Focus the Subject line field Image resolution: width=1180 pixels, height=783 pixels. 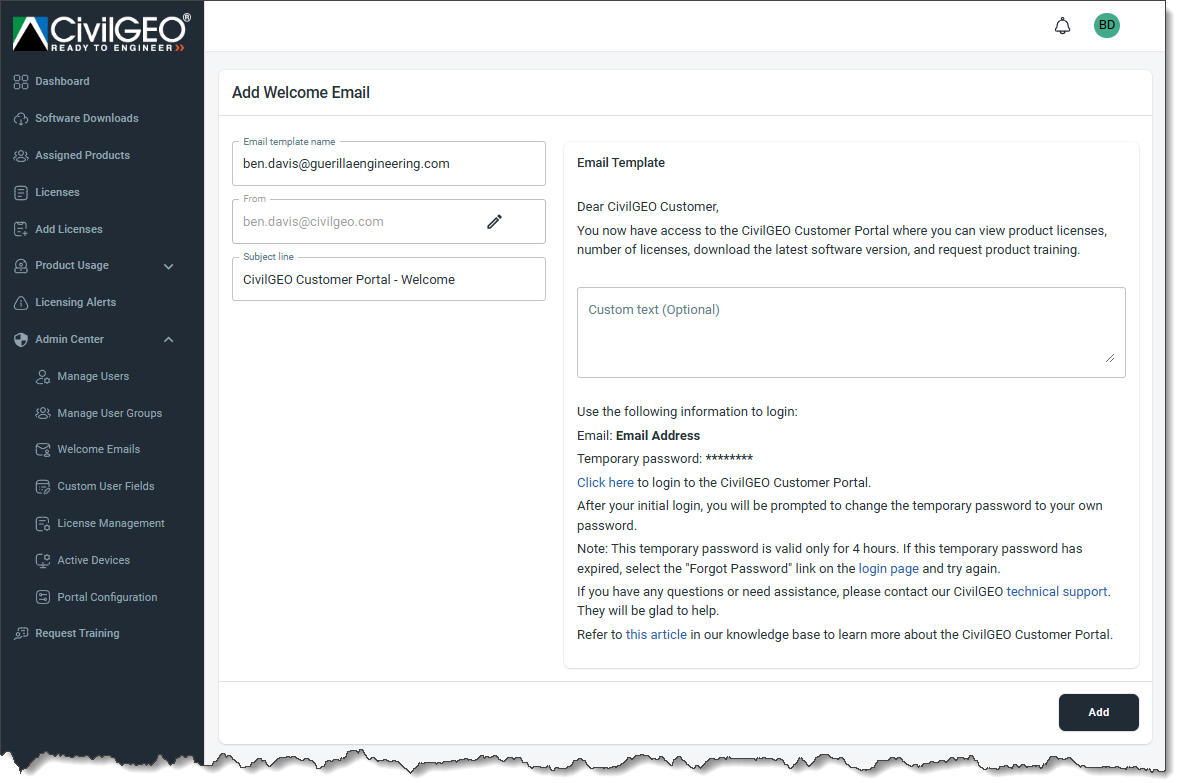point(388,279)
